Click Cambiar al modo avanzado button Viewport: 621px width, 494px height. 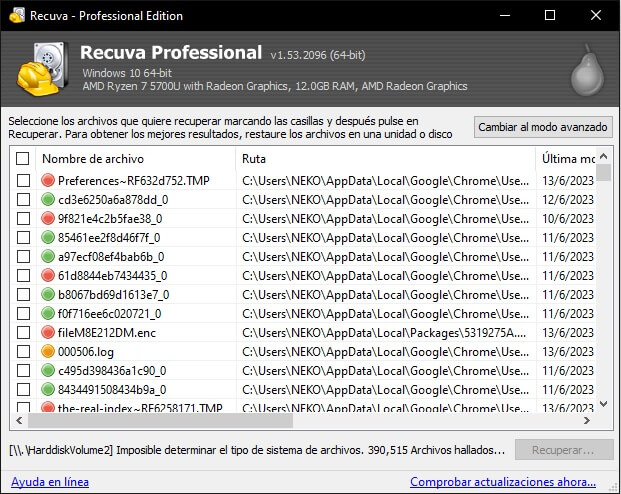(x=543, y=127)
